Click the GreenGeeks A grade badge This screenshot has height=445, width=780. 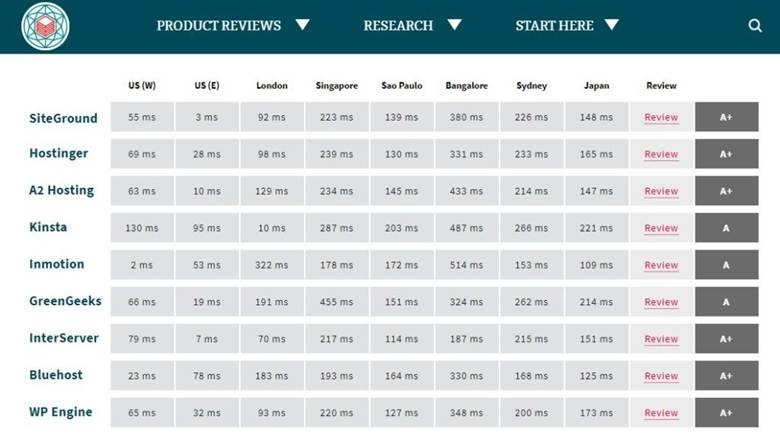pos(726,302)
